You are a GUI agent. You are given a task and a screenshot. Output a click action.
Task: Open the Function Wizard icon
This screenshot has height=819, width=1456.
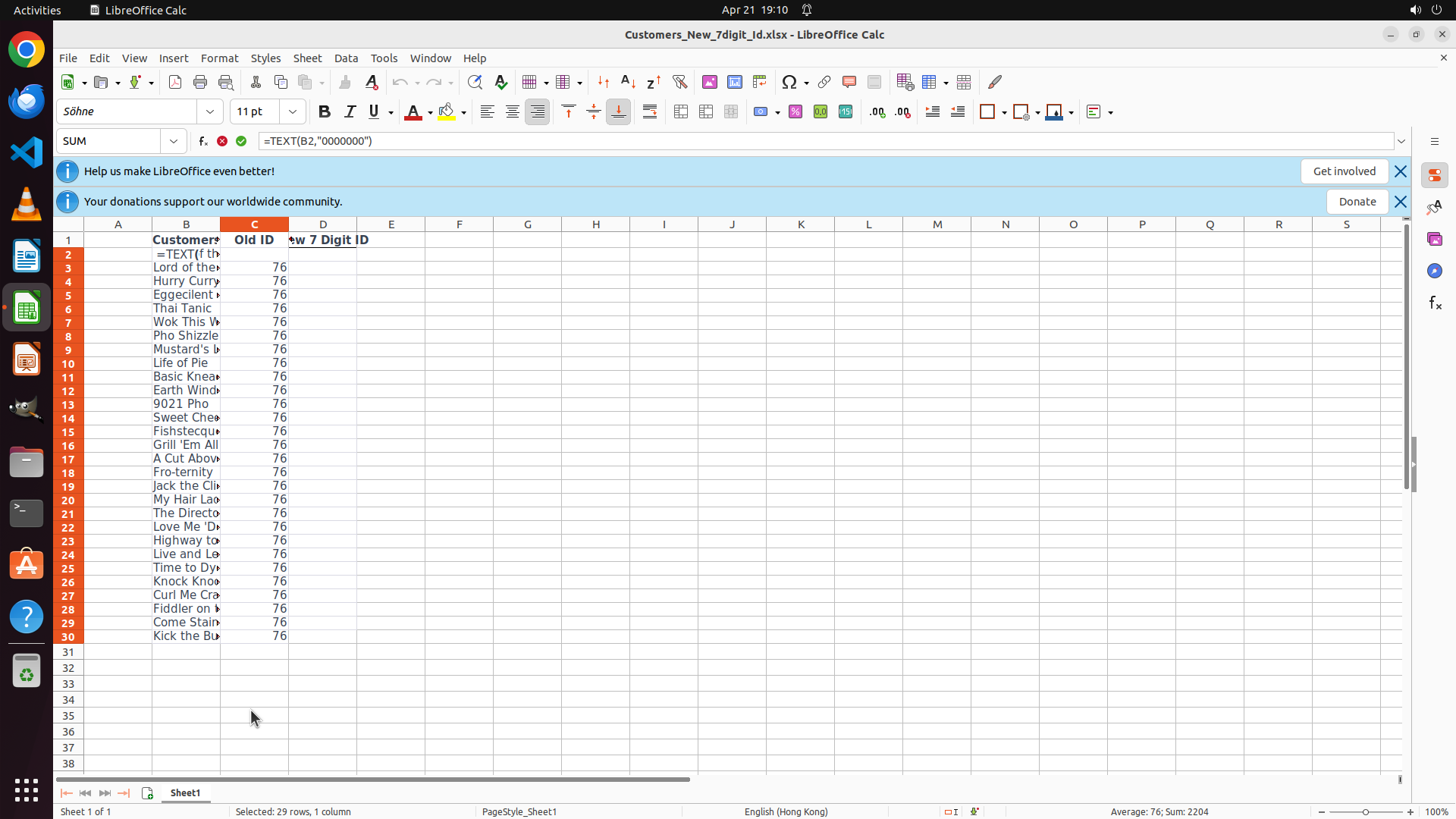pyautogui.click(x=203, y=141)
